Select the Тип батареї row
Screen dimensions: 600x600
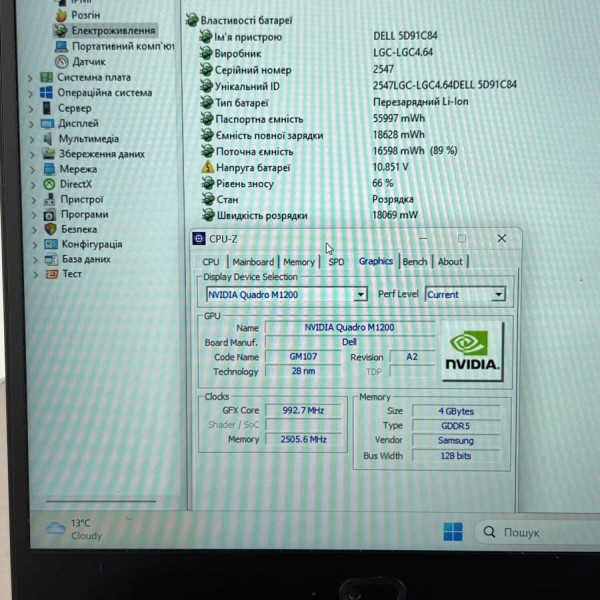(334, 102)
